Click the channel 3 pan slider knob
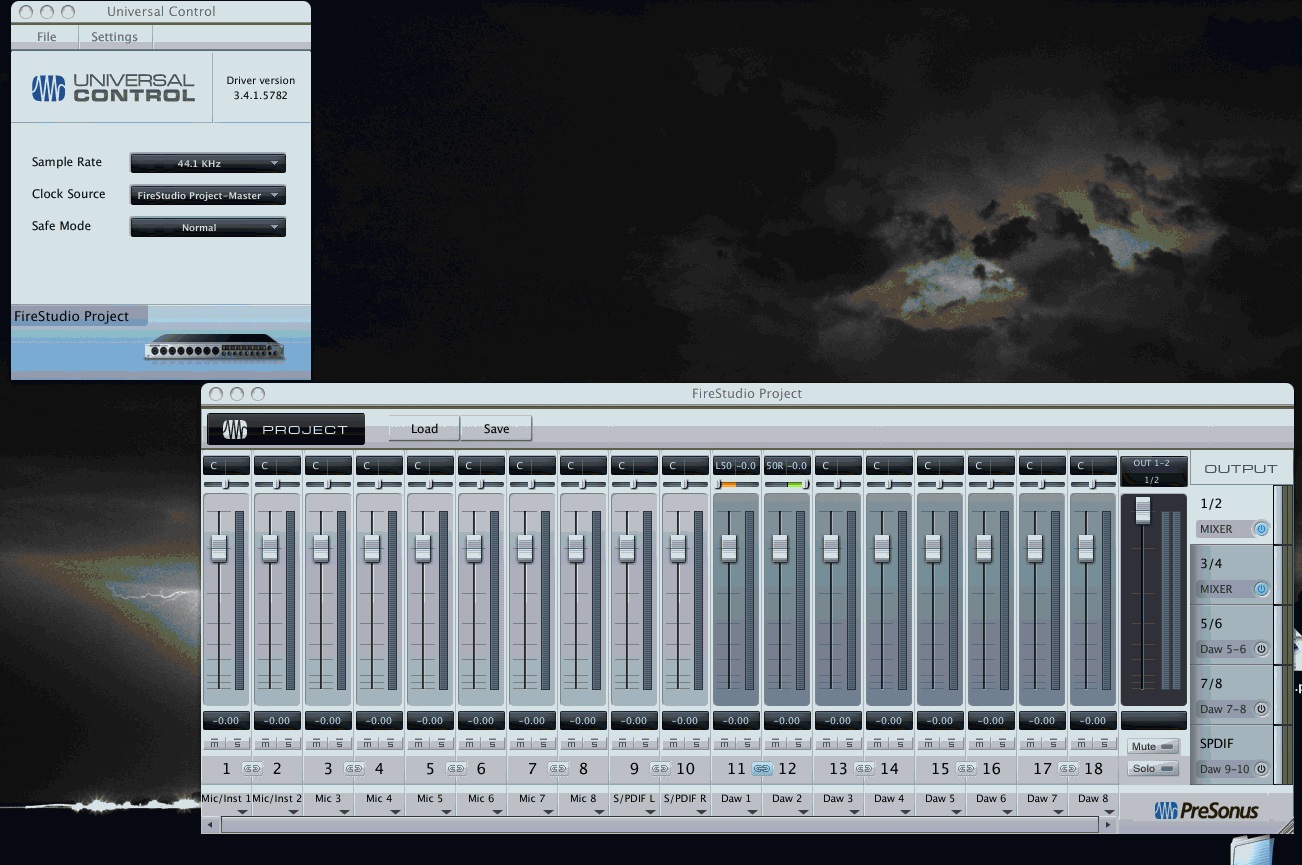 [x=328, y=484]
